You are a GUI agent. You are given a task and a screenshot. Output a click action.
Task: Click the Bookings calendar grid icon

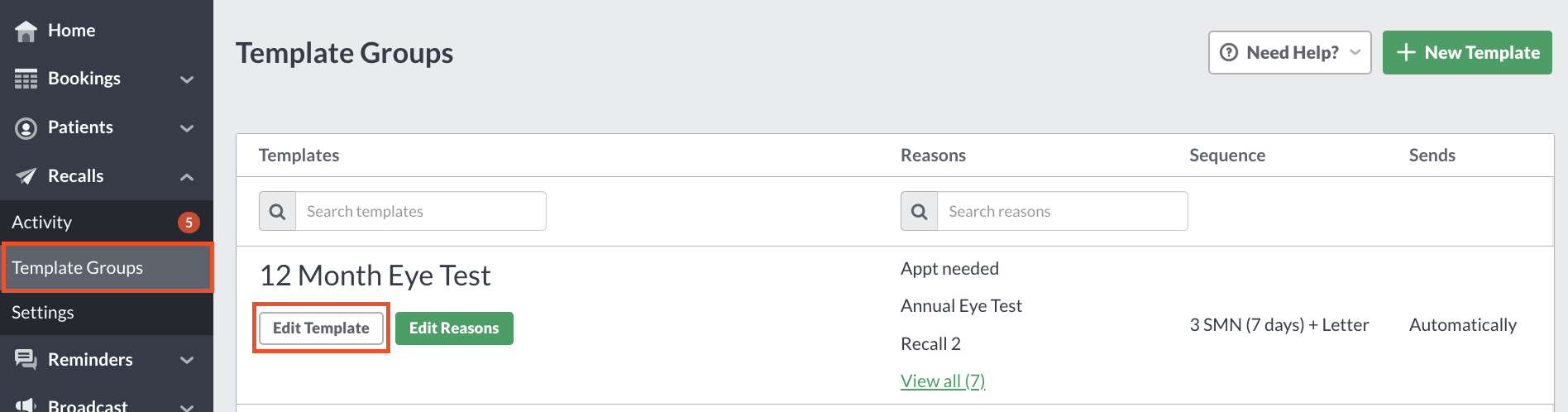(26, 79)
